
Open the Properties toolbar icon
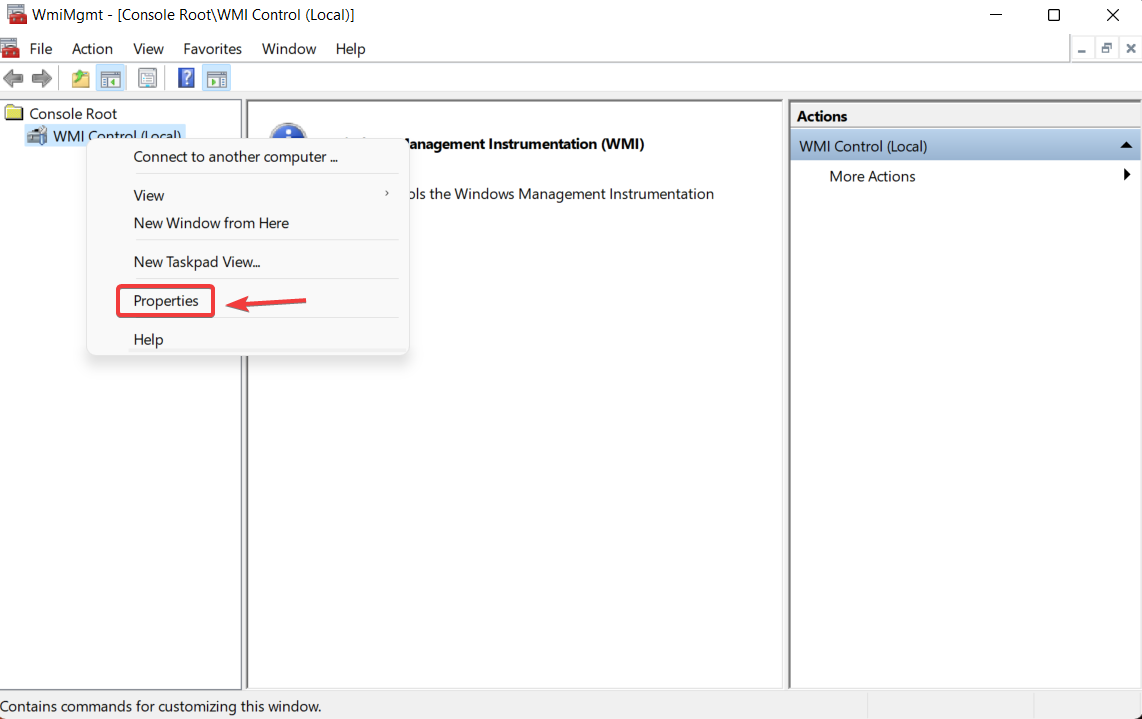pyautogui.click(x=147, y=77)
